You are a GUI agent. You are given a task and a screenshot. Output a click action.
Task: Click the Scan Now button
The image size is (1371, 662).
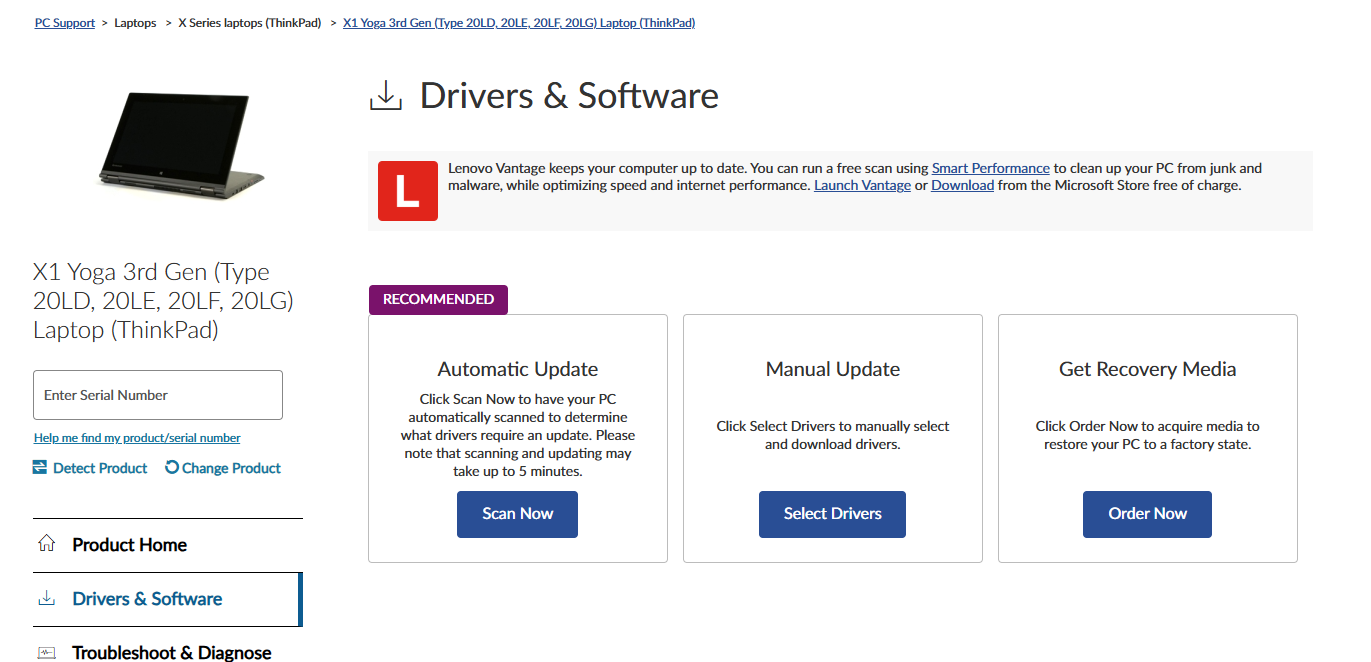click(517, 514)
